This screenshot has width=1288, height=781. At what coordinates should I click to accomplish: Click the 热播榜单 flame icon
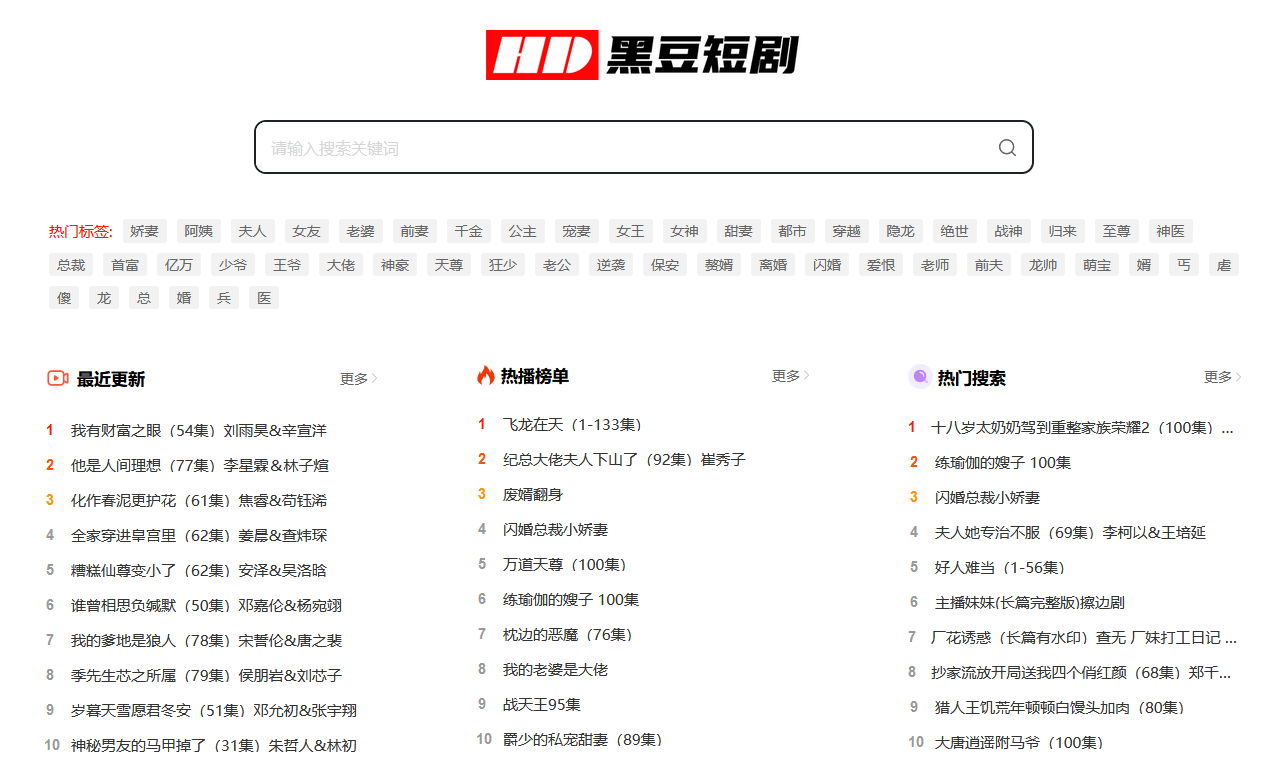pyautogui.click(x=486, y=376)
